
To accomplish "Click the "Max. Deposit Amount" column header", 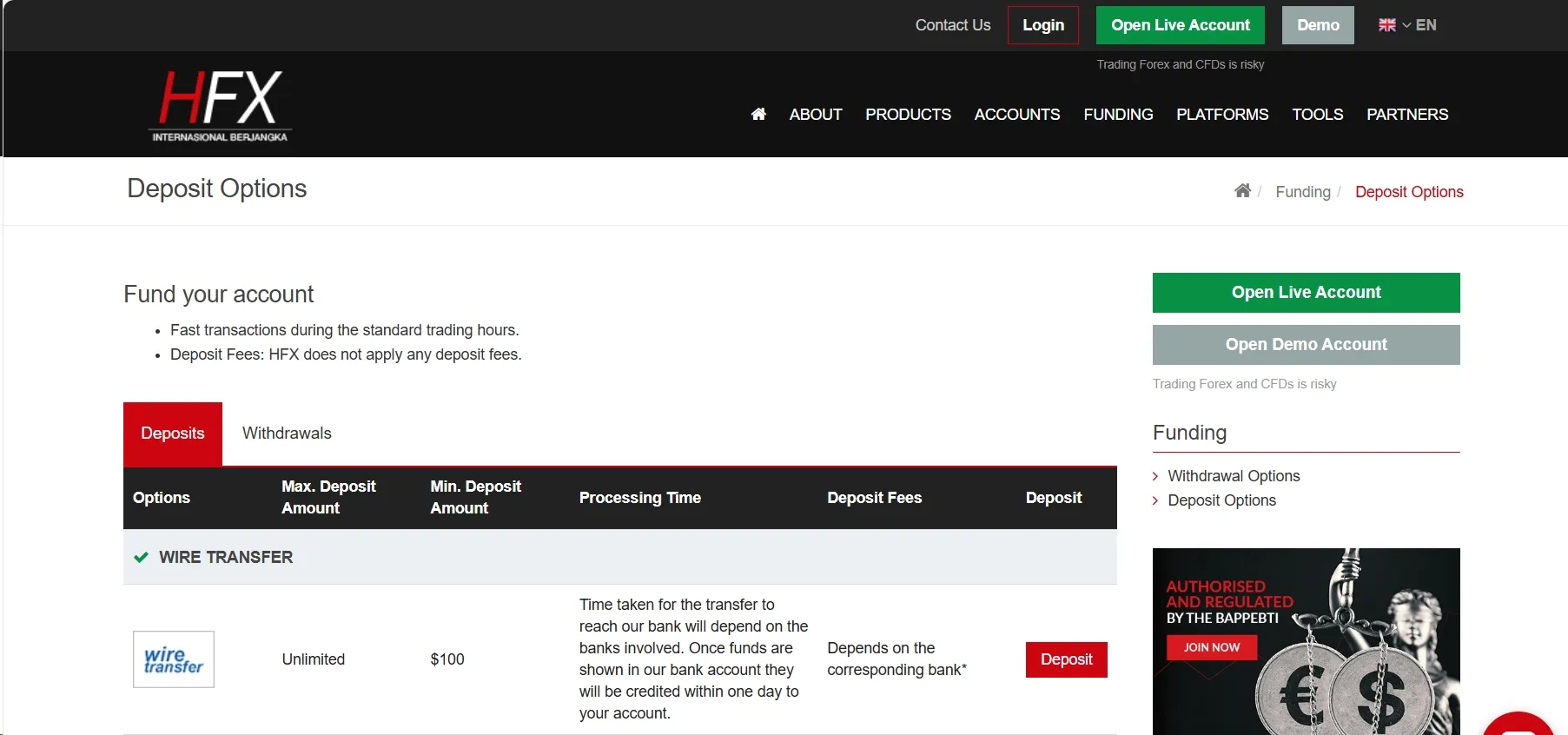I will pyautogui.click(x=329, y=497).
